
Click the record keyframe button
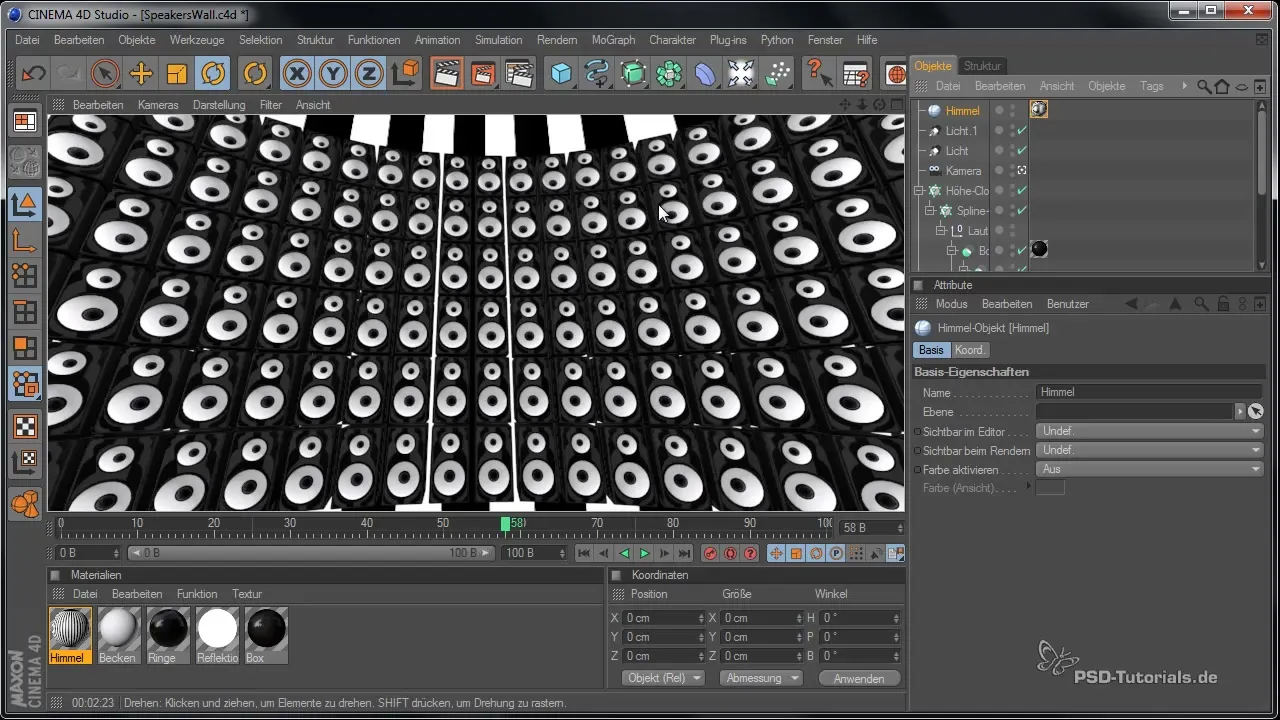tap(711, 553)
